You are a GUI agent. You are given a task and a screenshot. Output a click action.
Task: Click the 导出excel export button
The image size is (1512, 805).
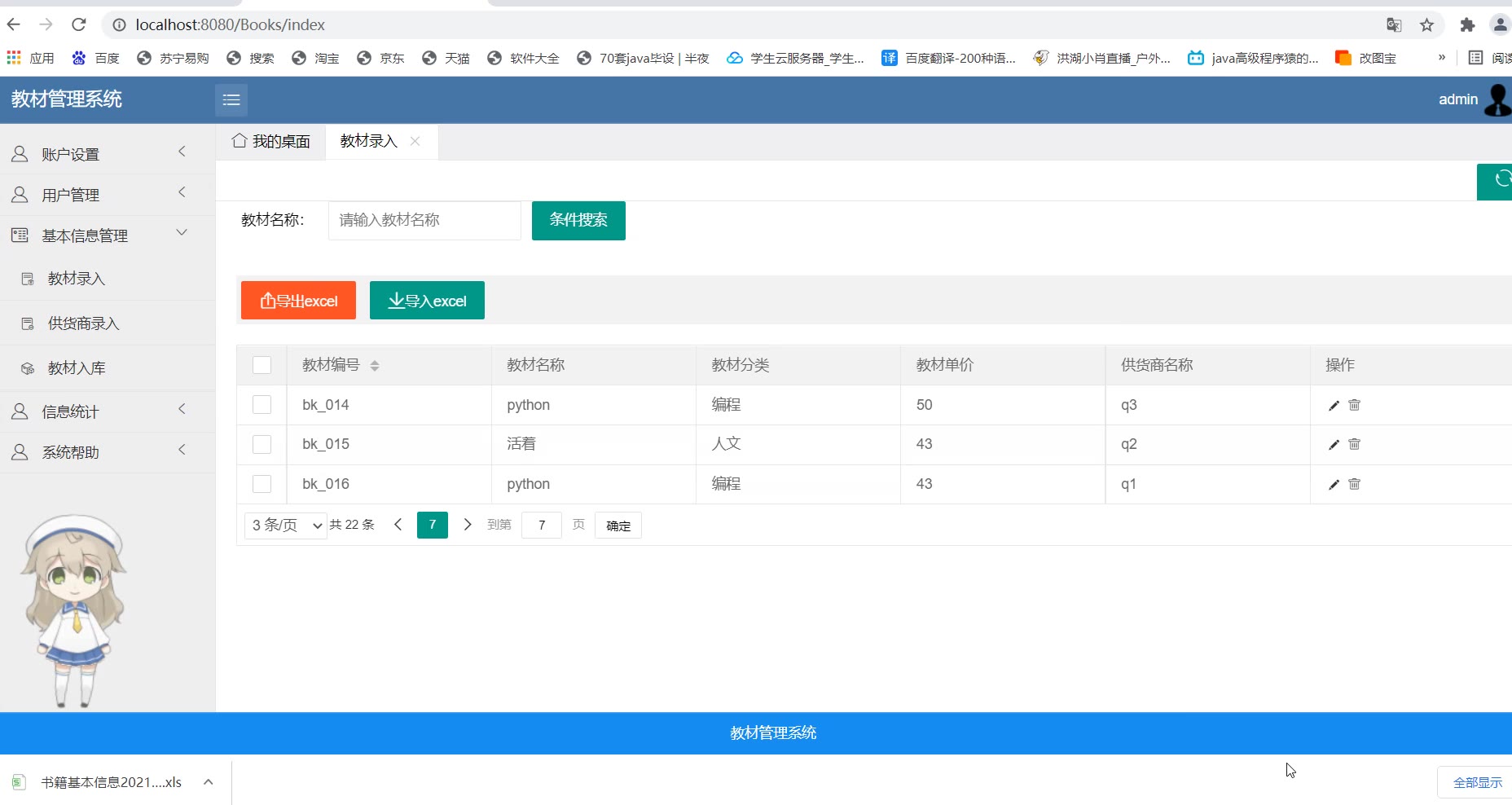pos(298,301)
